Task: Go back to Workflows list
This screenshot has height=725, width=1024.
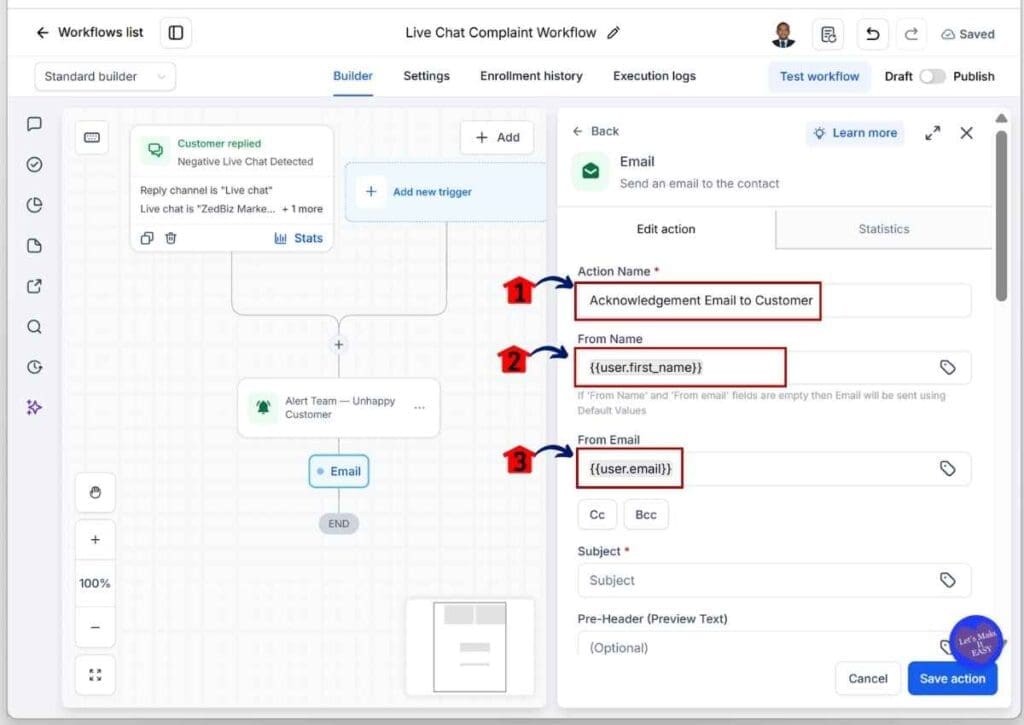Action: click(x=89, y=33)
